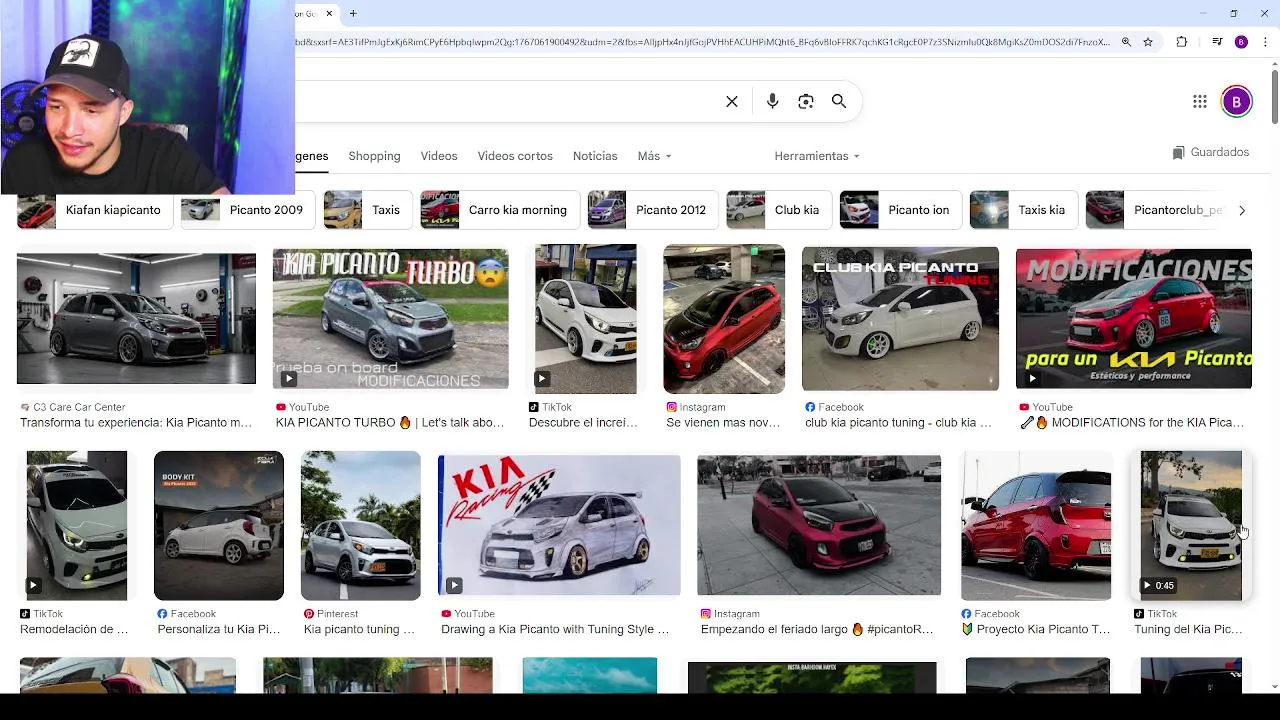This screenshot has height=720, width=1280.
Task: Open the Google account avatar menu
Action: coord(1237,102)
